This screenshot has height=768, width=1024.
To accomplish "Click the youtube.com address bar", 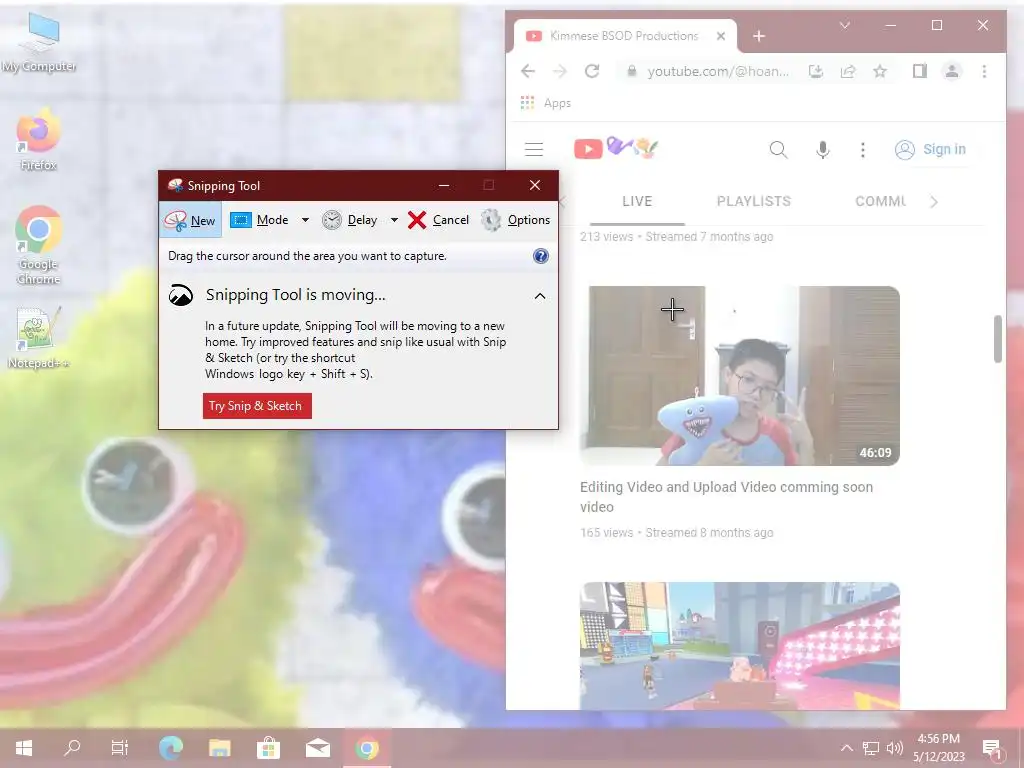I will tap(717, 71).
